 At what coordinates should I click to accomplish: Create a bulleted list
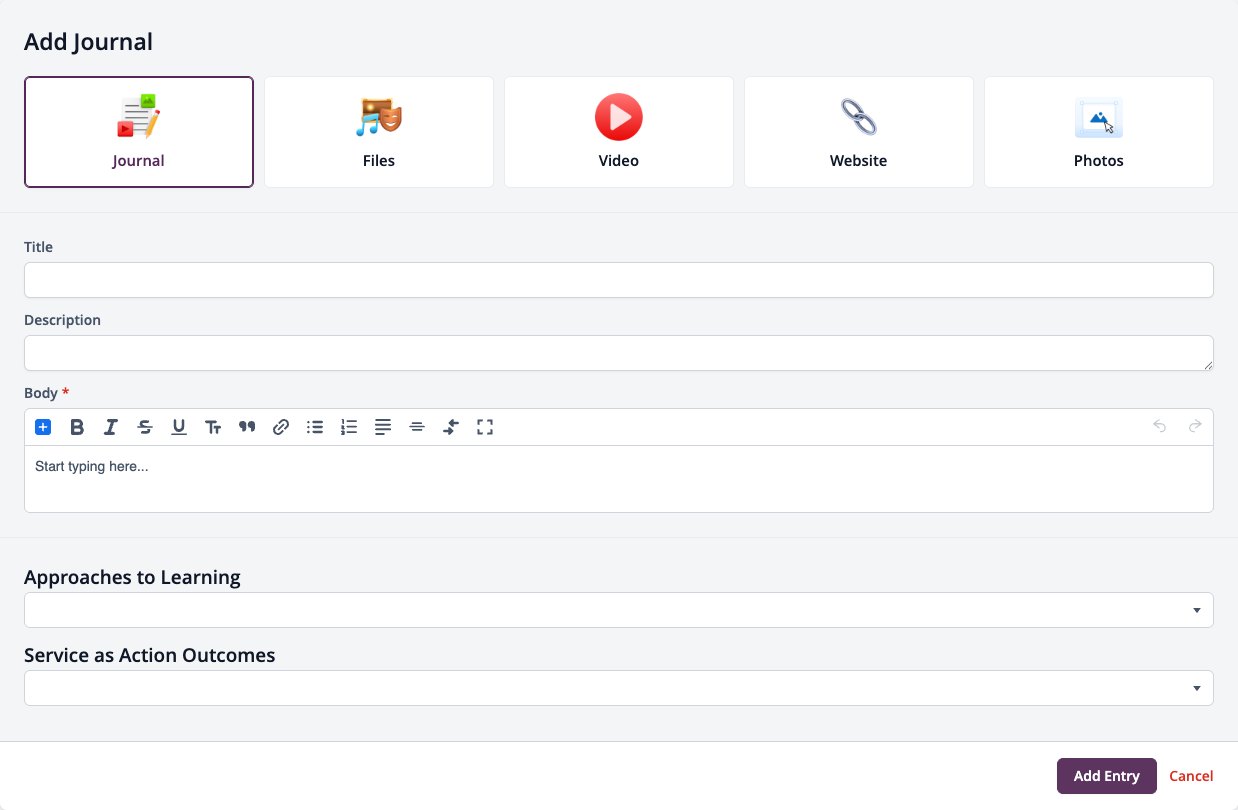click(315, 427)
